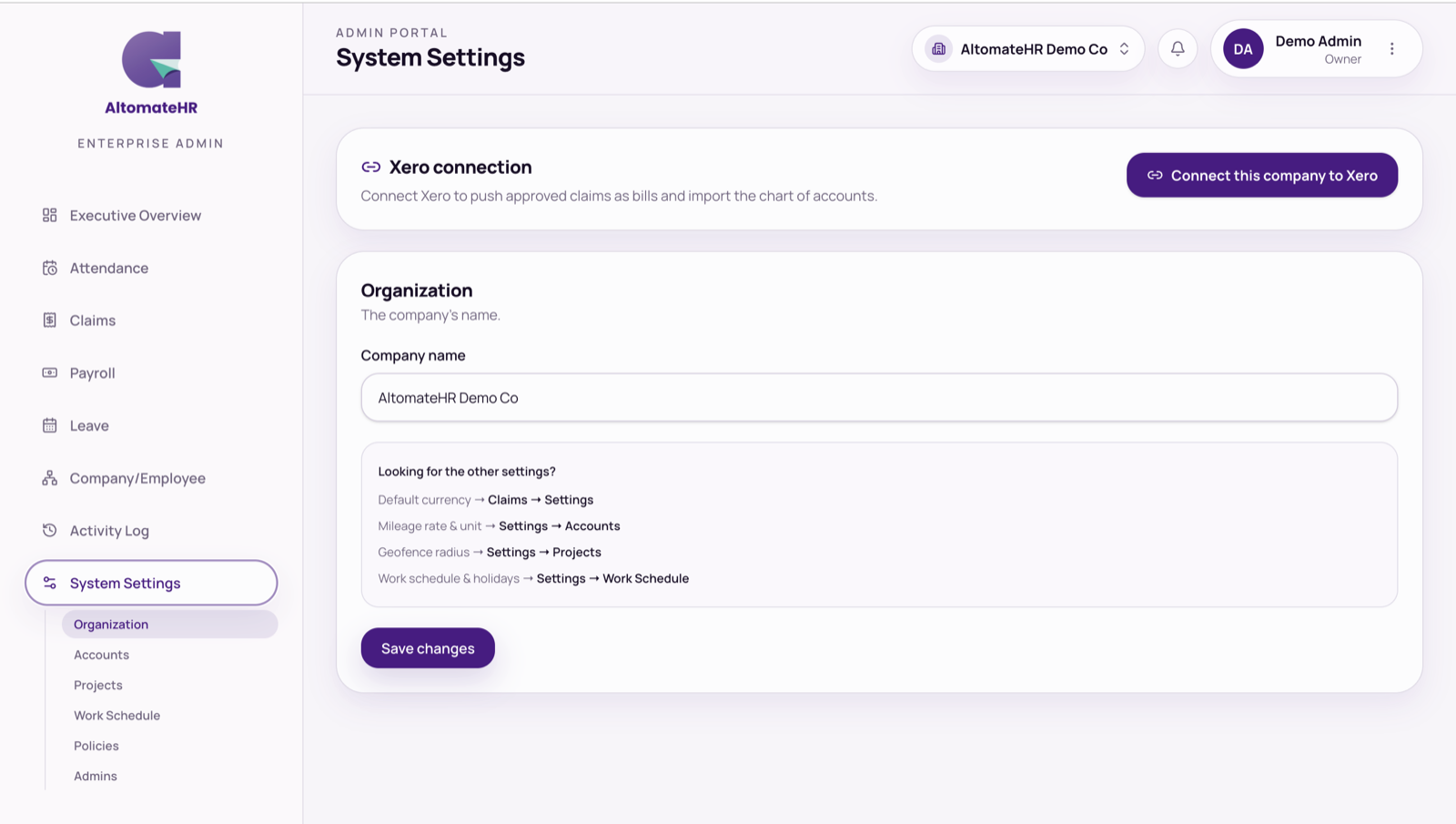Click the Attendance clock-calendar icon
This screenshot has height=824, width=1456.
coord(50,268)
